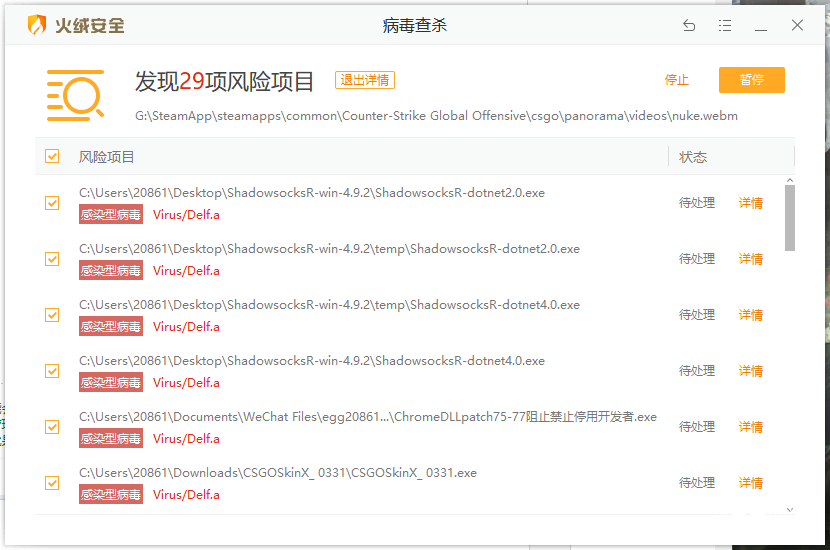Uncheck ShadowsocksR-dotnet2.0.exe on Desktop root row
This screenshot has height=550, width=830.
coord(52,203)
